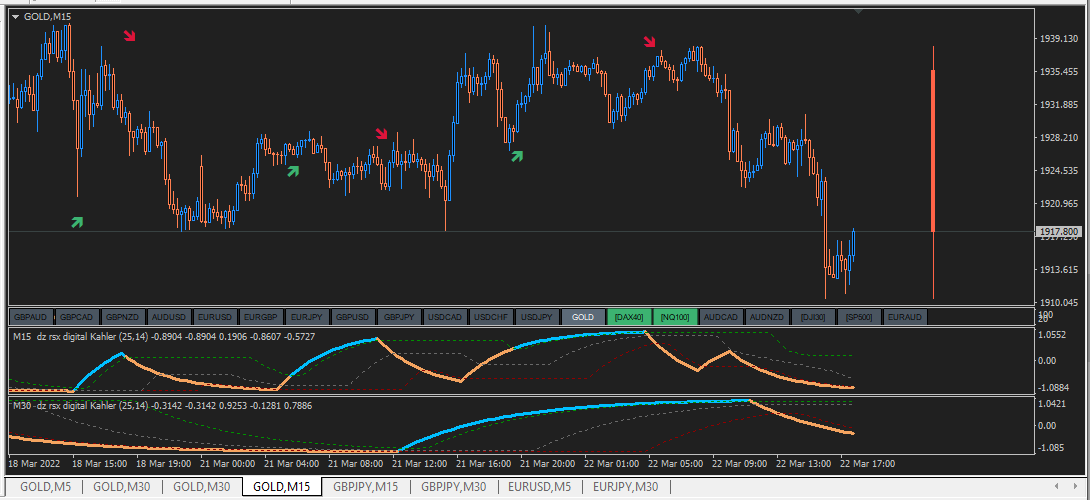
Task: Click the red sell arrow near 18 Mar 19:00
Action: coord(130,35)
